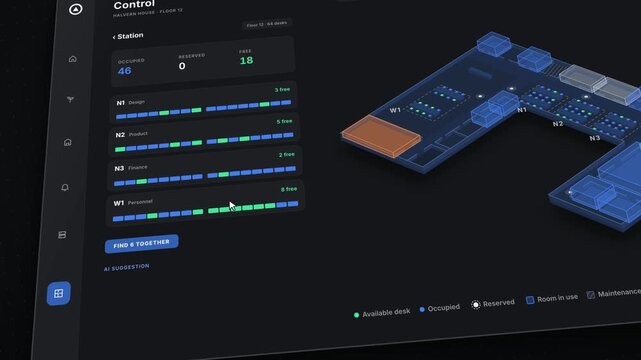Select the N2 Product zone row
Image resolution: width=641 pixels, height=360 pixels.
coord(204,136)
